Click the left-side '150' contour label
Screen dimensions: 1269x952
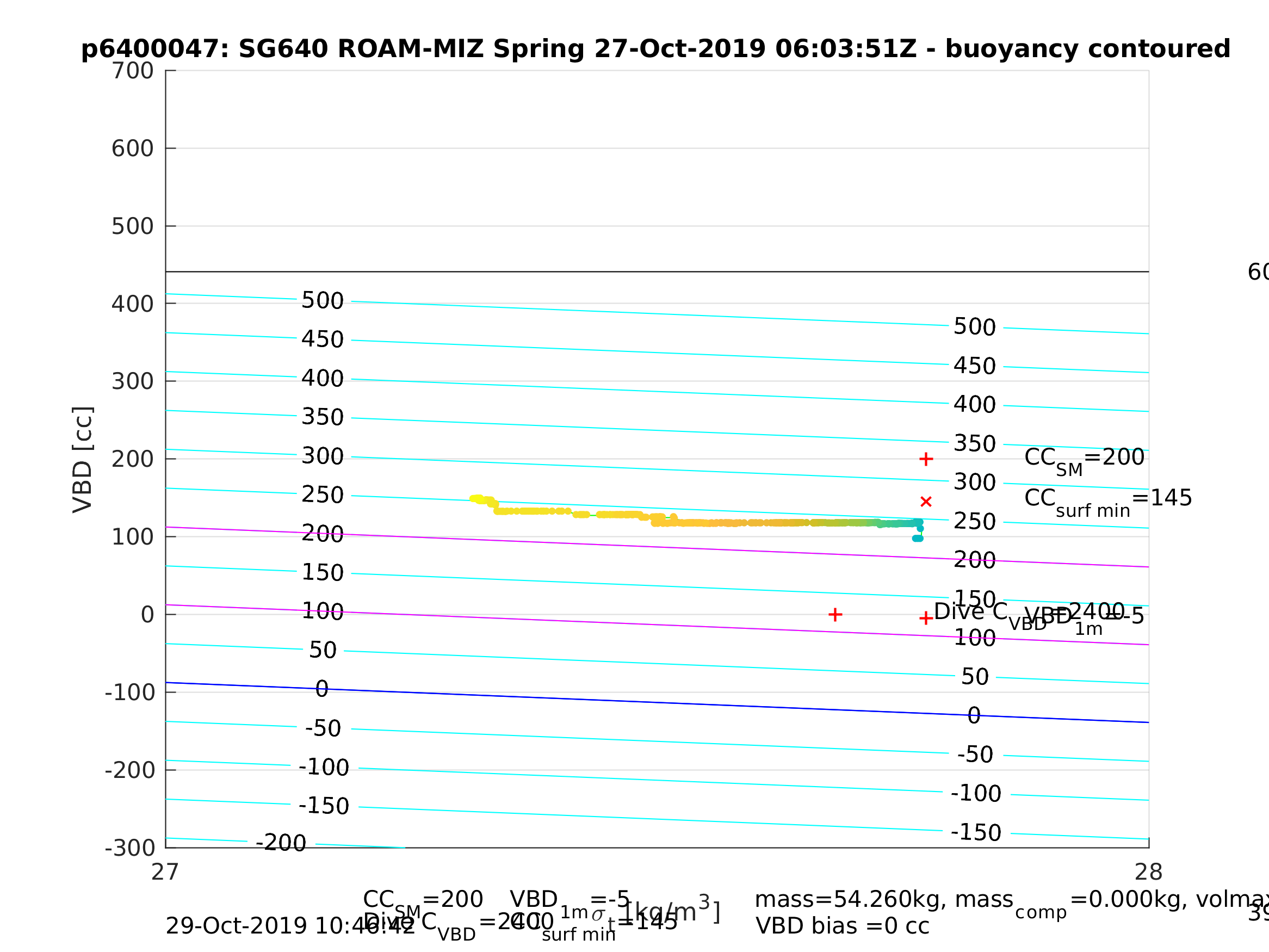[x=323, y=573]
